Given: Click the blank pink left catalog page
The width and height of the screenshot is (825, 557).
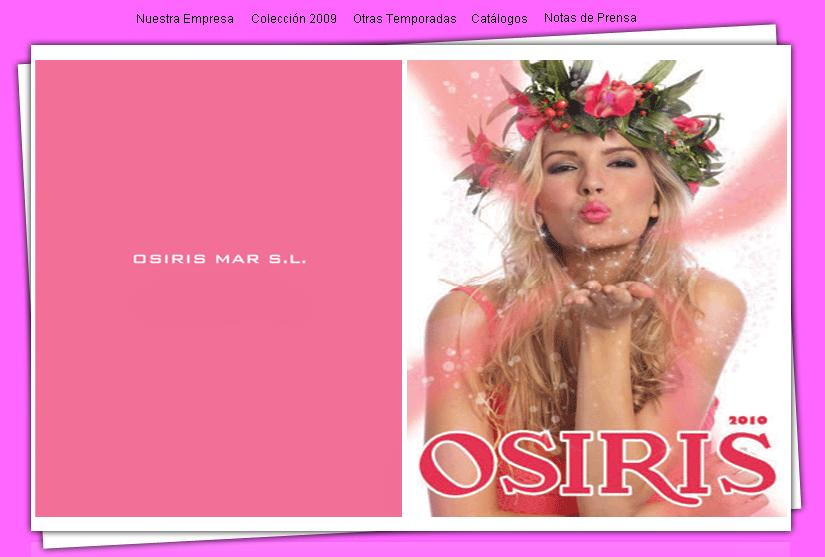Looking at the screenshot, I should [218, 400].
